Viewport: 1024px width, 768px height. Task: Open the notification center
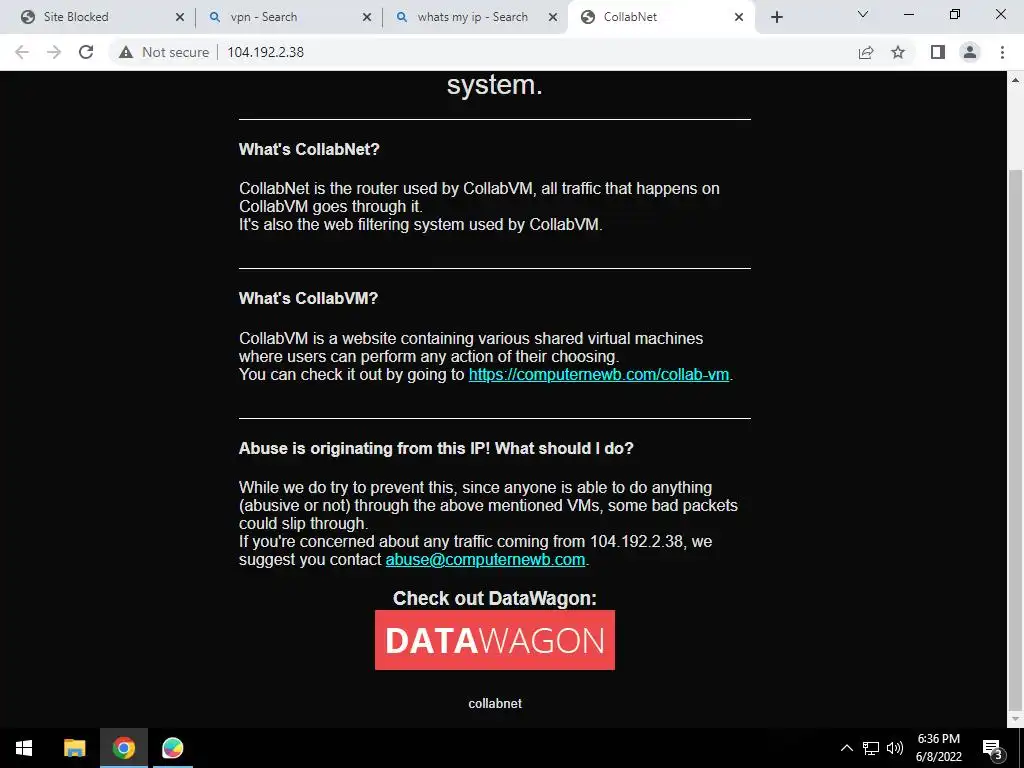tap(992, 748)
